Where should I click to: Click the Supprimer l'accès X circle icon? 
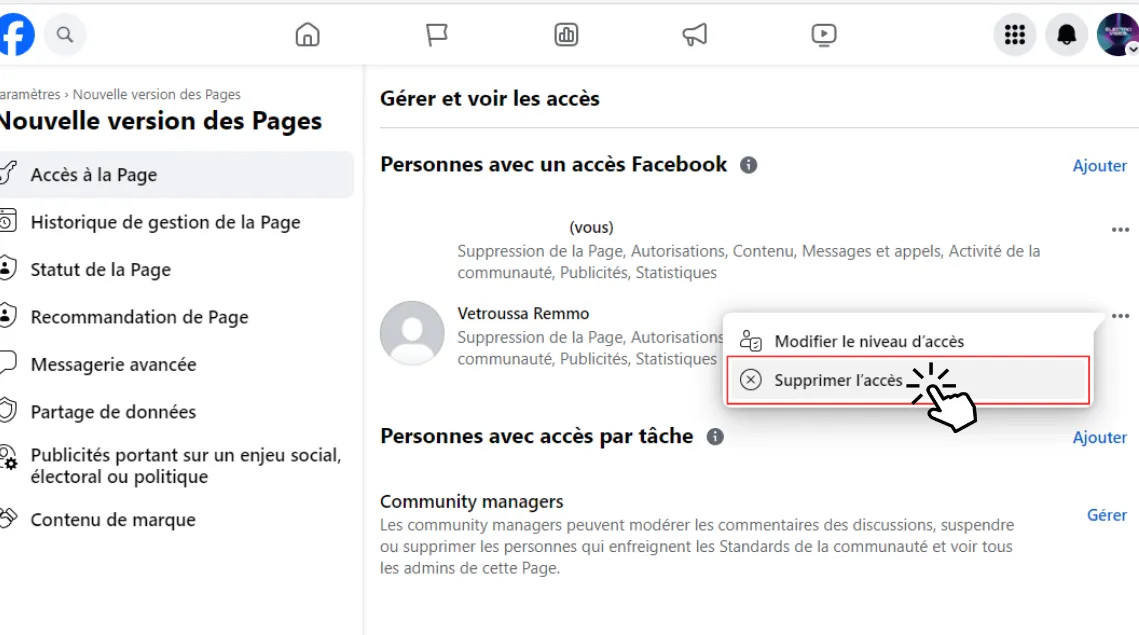[x=750, y=380]
